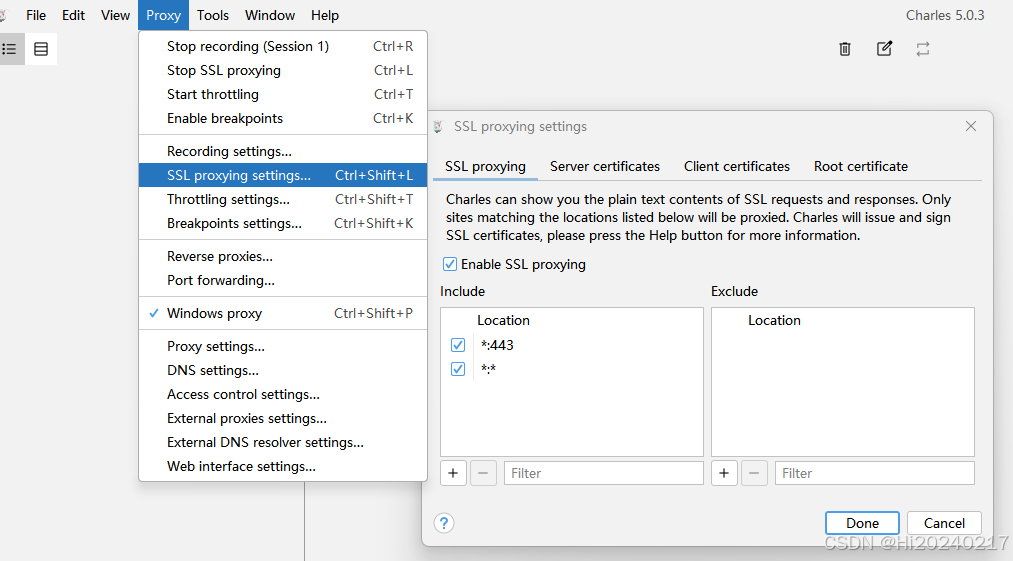Viewport: 1013px width, 561px height.
Task: Click the Cancel button
Action: click(944, 523)
